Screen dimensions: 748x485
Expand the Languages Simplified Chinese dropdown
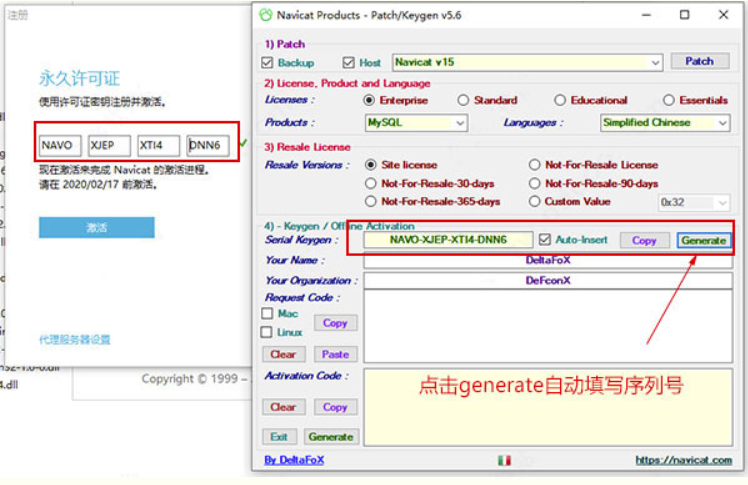tap(665, 123)
